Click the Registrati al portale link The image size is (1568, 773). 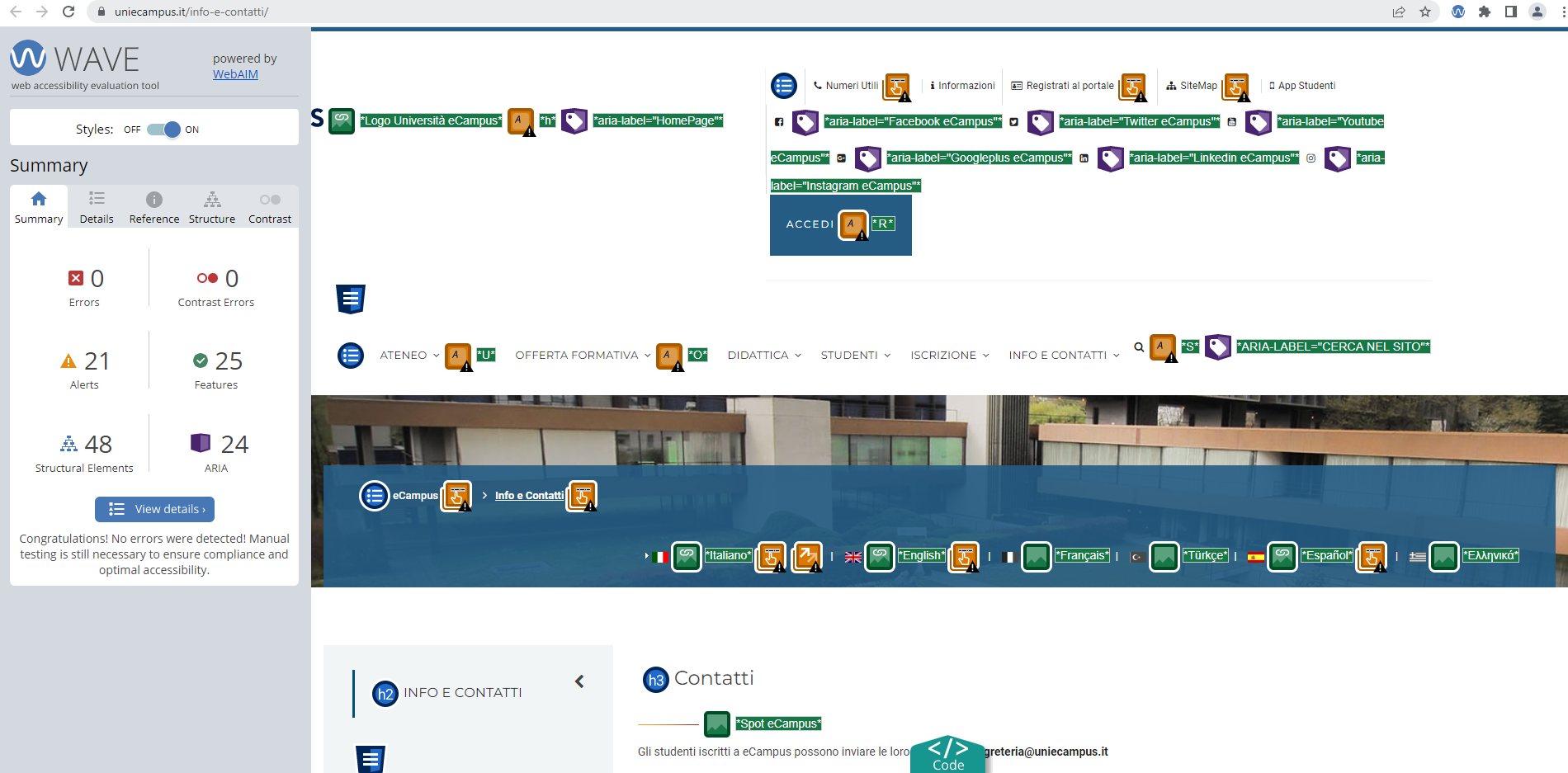(1062, 86)
